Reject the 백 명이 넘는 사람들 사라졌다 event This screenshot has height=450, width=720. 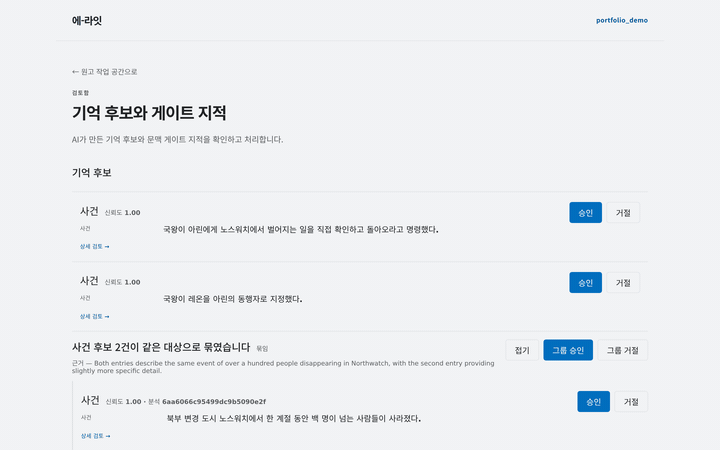tap(631, 402)
